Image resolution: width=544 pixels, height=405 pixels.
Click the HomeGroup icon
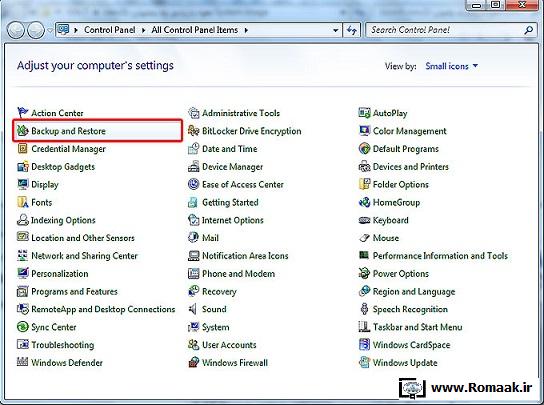pos(364,202)
